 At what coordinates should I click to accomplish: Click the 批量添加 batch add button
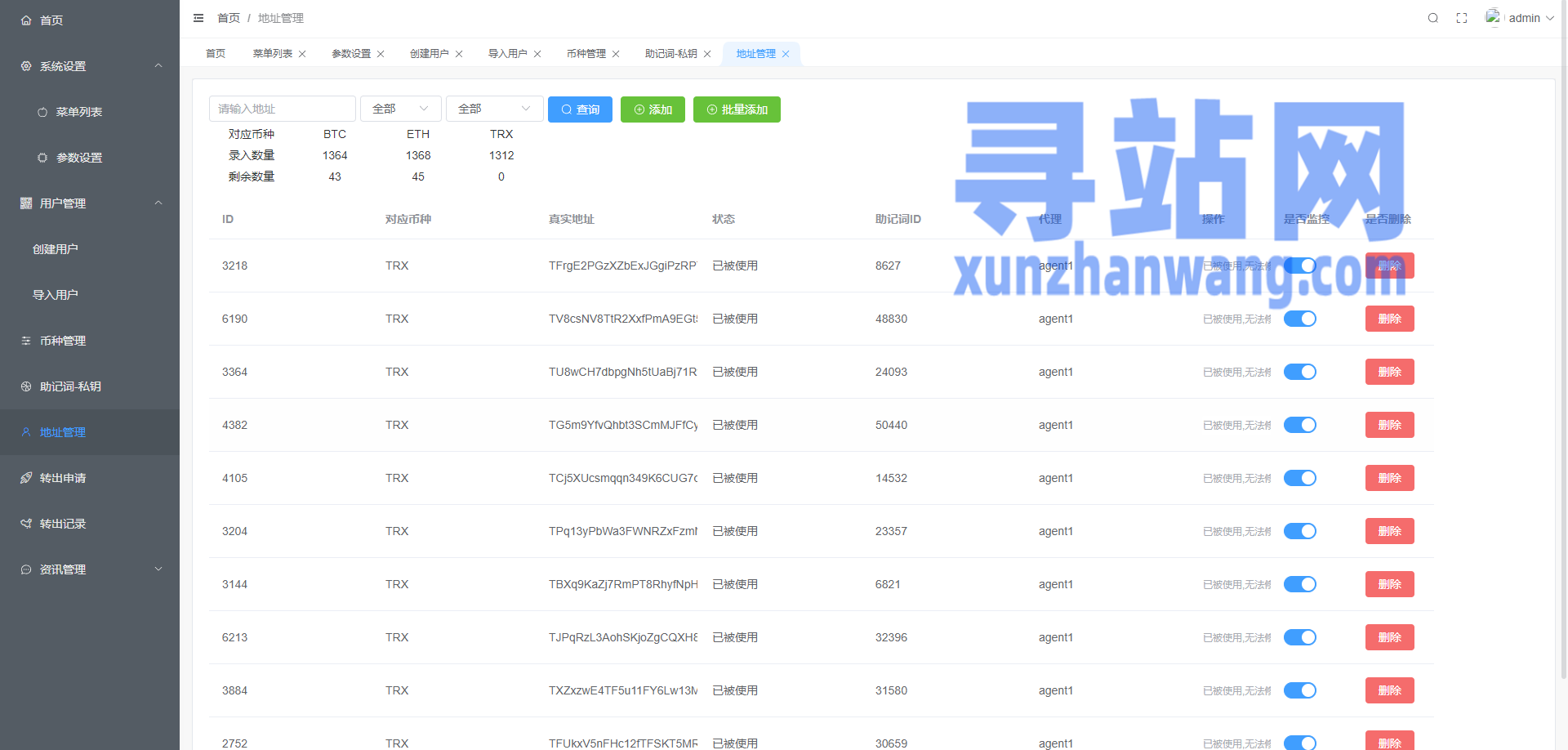pyautogui.click(x=737, y=109)
